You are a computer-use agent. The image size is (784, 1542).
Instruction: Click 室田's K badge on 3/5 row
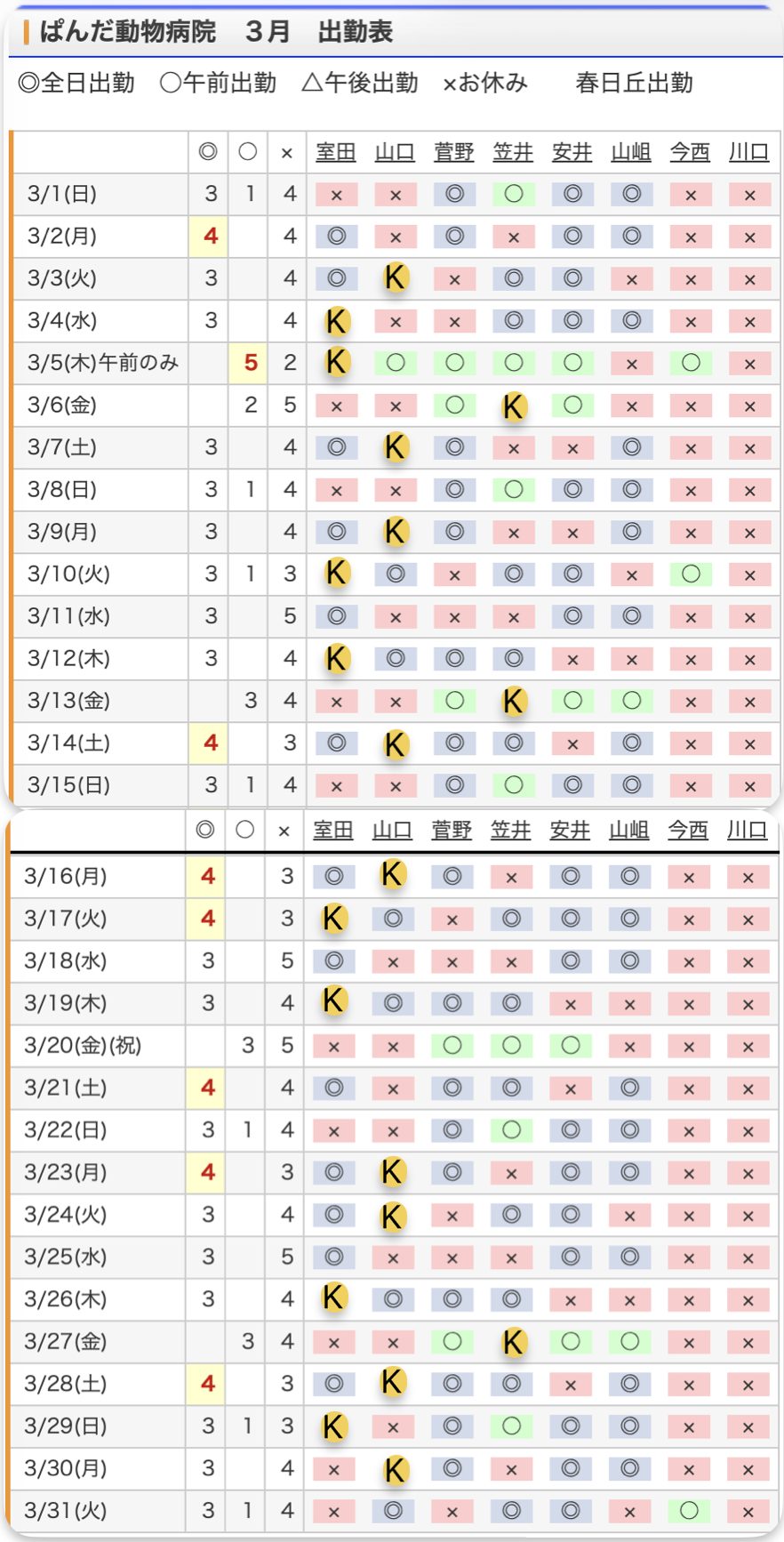pyautogui.click(x=336, y=362)
